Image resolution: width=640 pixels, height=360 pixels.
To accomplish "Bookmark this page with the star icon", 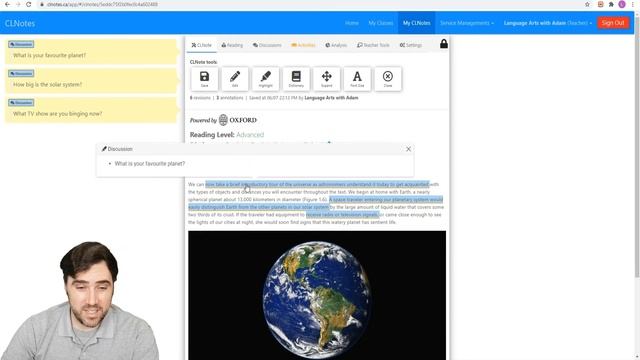I will click(587, 4).
